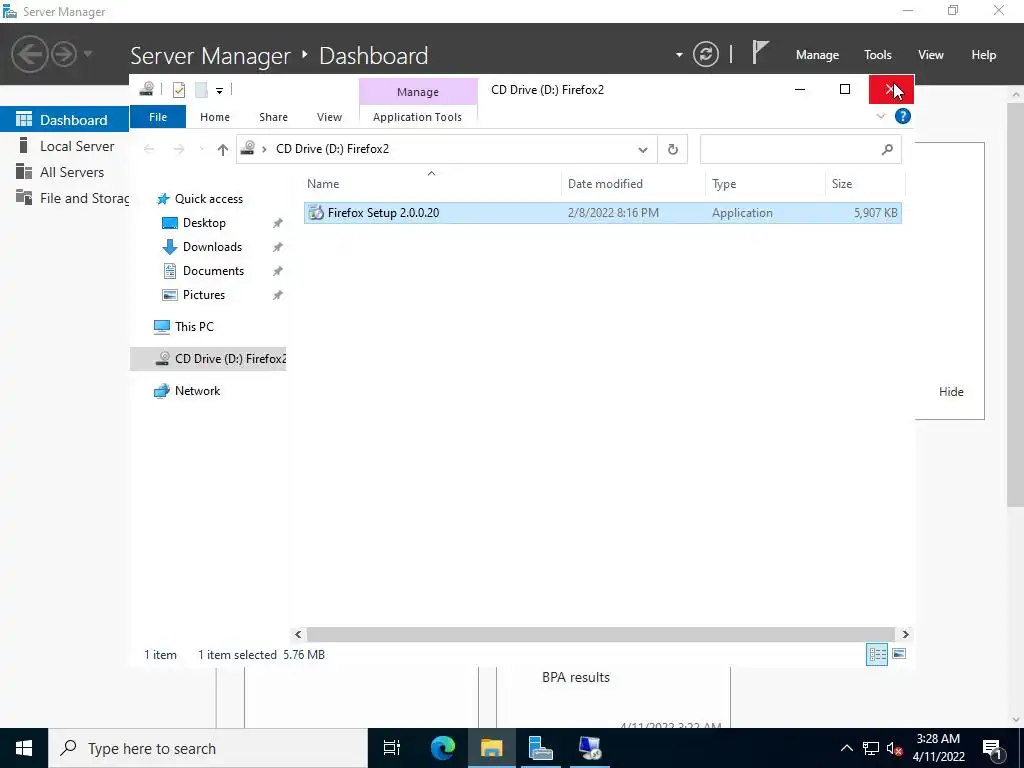Refresh the CD Drive folder view
The image size is (1024, 768).
[x=673, y=150]
